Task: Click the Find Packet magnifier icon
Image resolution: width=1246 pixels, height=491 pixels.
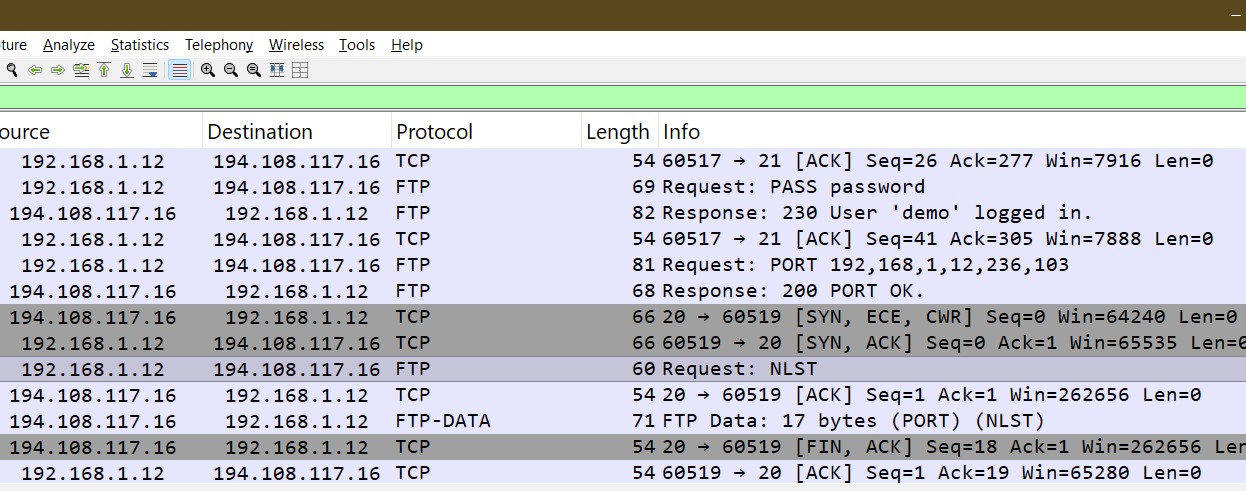Action: pyautogui.click(x=11, y=70)
